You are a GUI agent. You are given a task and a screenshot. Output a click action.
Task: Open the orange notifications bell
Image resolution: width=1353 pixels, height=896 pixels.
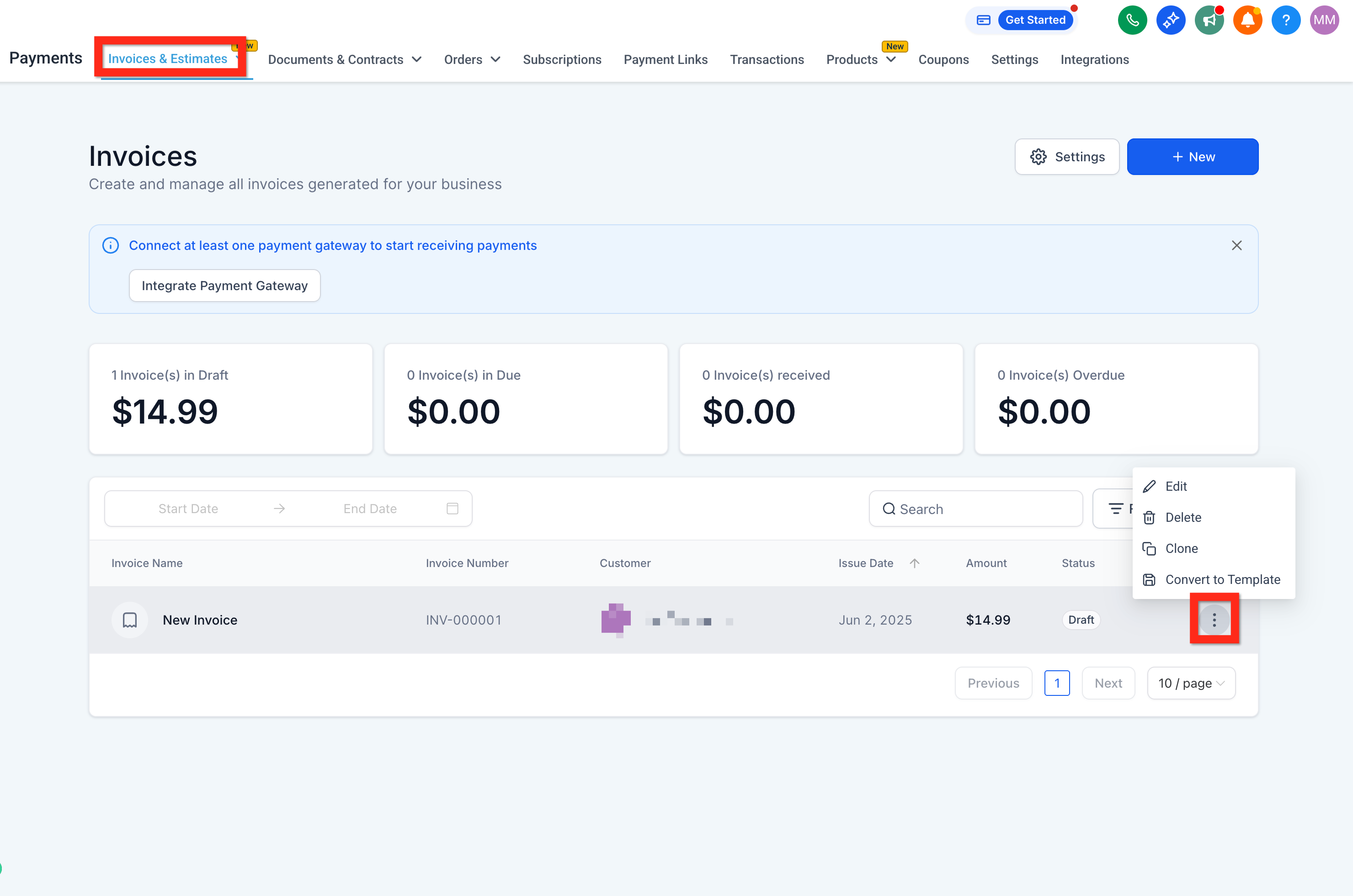(x=1247, y=21)
